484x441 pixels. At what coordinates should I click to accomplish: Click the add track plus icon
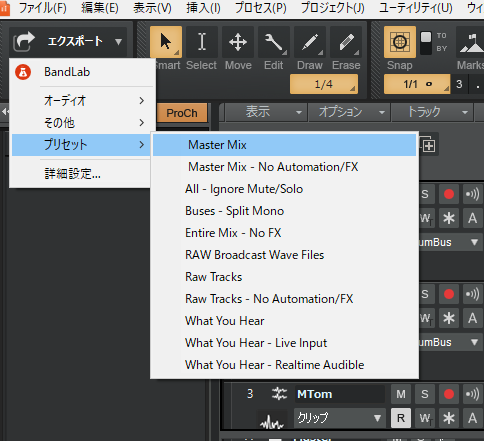click(x=429, y=145)
